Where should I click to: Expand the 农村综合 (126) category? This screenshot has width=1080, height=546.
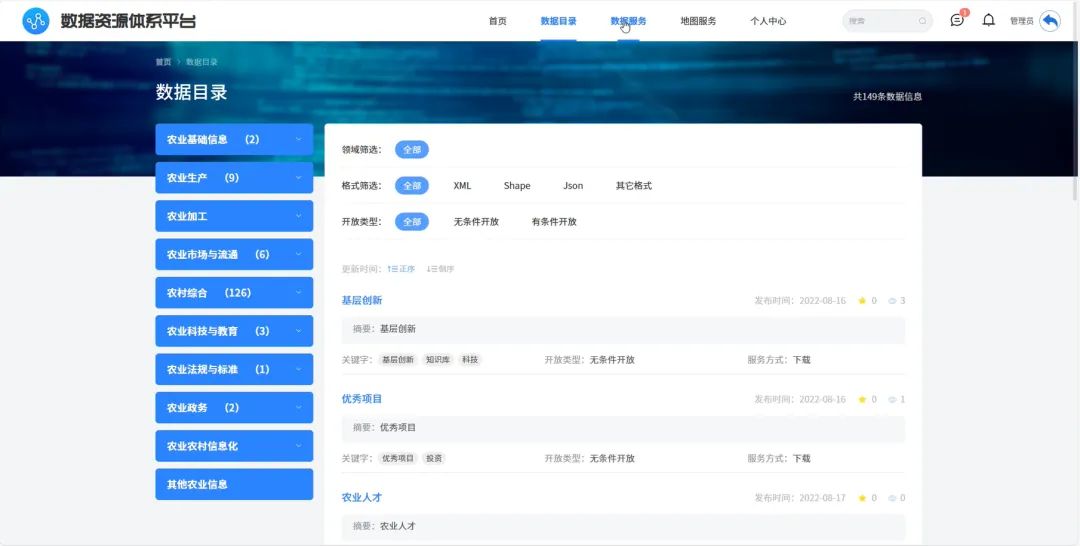[x=234, y=293]
